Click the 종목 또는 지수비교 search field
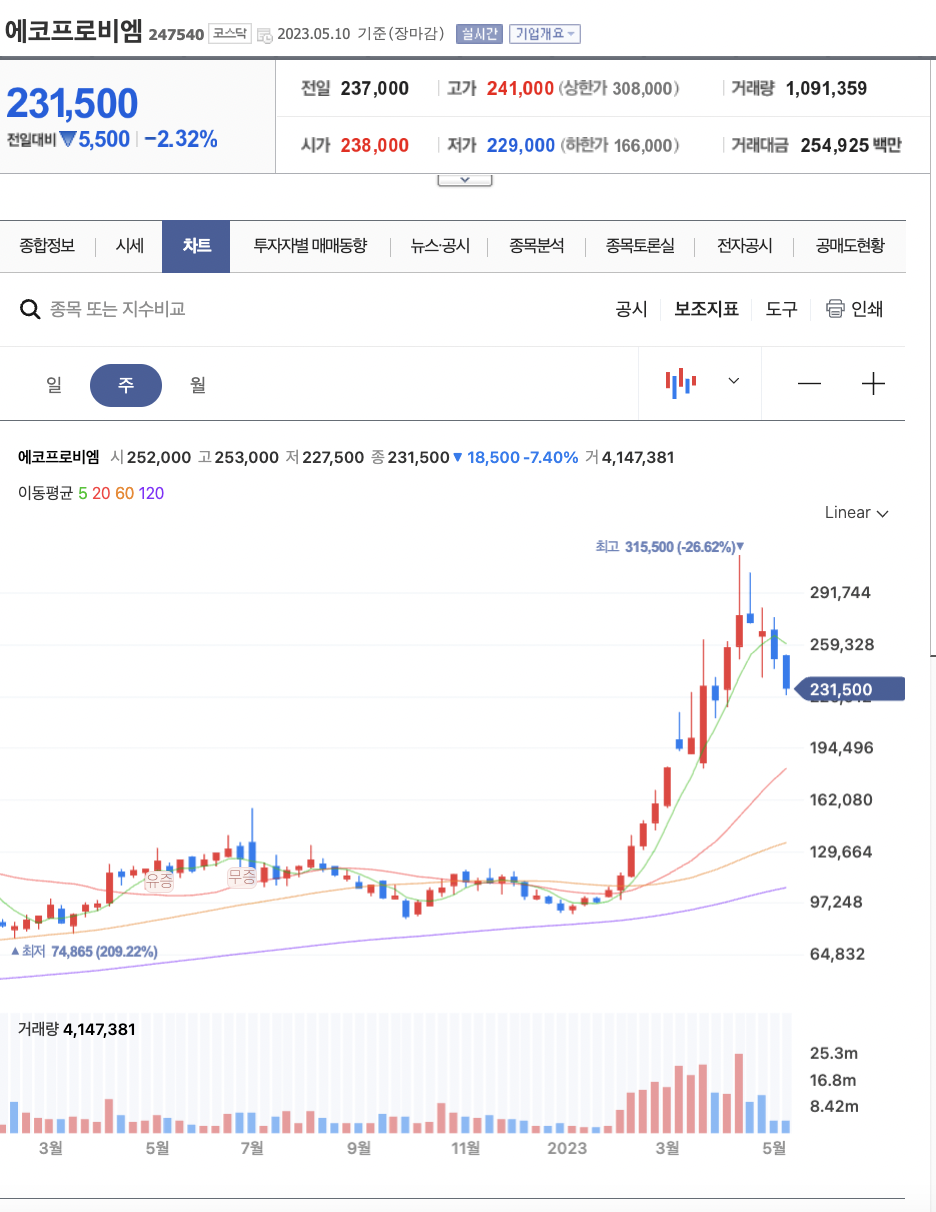936x1212 pixels. coord(118,309)
